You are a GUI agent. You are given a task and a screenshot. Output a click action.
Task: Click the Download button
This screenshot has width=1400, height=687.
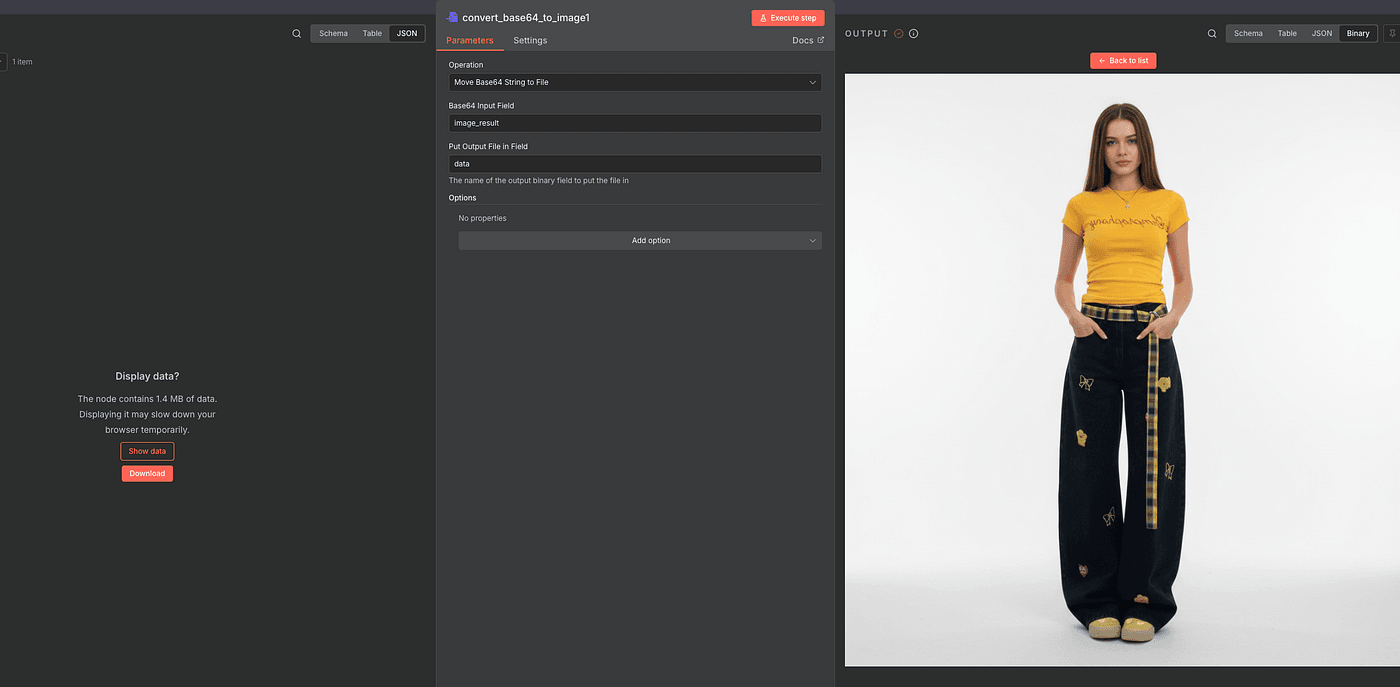click(x=147, y=473)
